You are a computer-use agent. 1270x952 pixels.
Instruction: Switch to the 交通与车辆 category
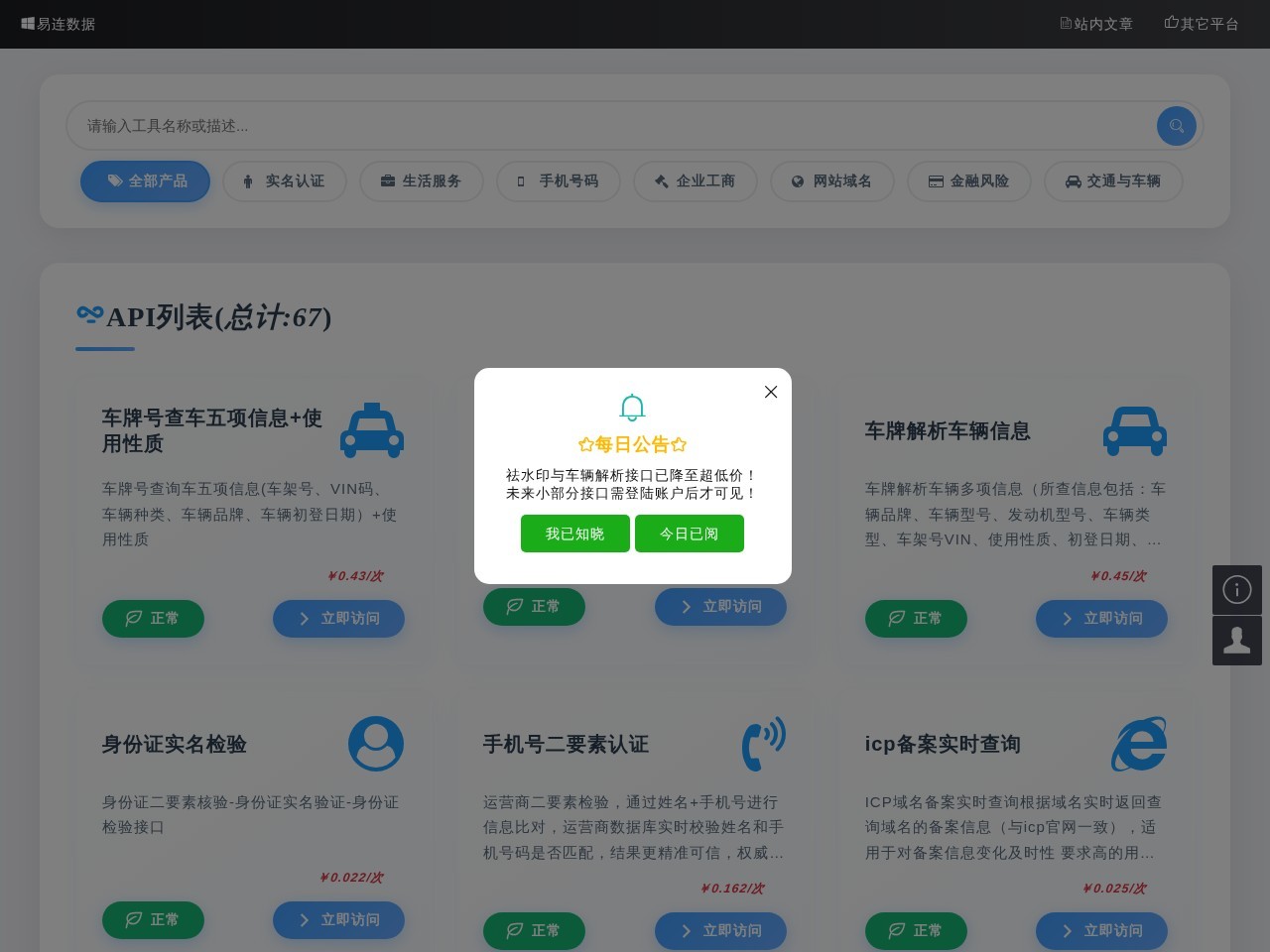[x=1113, y=181]
